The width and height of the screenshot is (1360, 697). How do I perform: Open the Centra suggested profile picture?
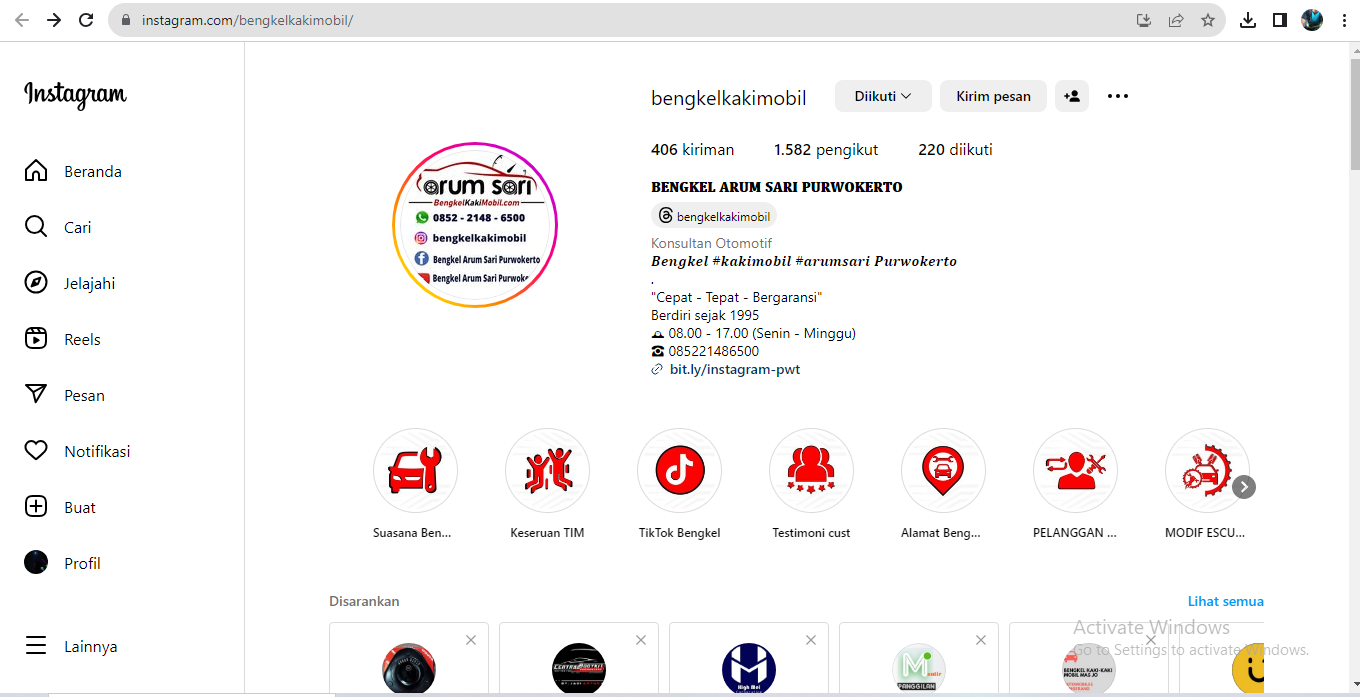[579, 669]
